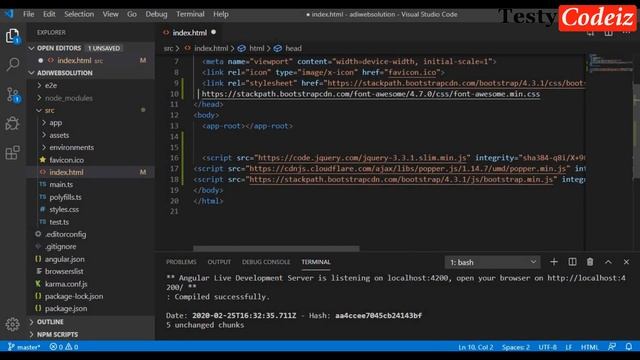
Task: Click Spaces: 2 indentation setting
Action: (x=516, y=347)
